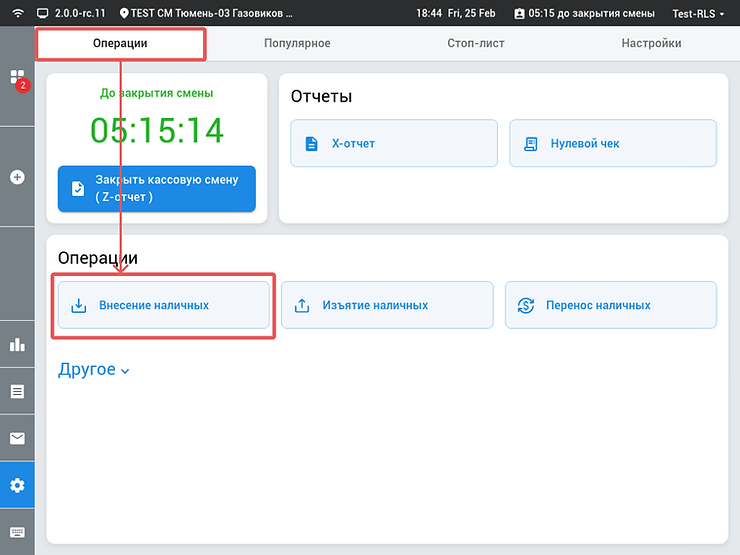
Task: Close shift with Z-отчет button
Action: [157, 189]
